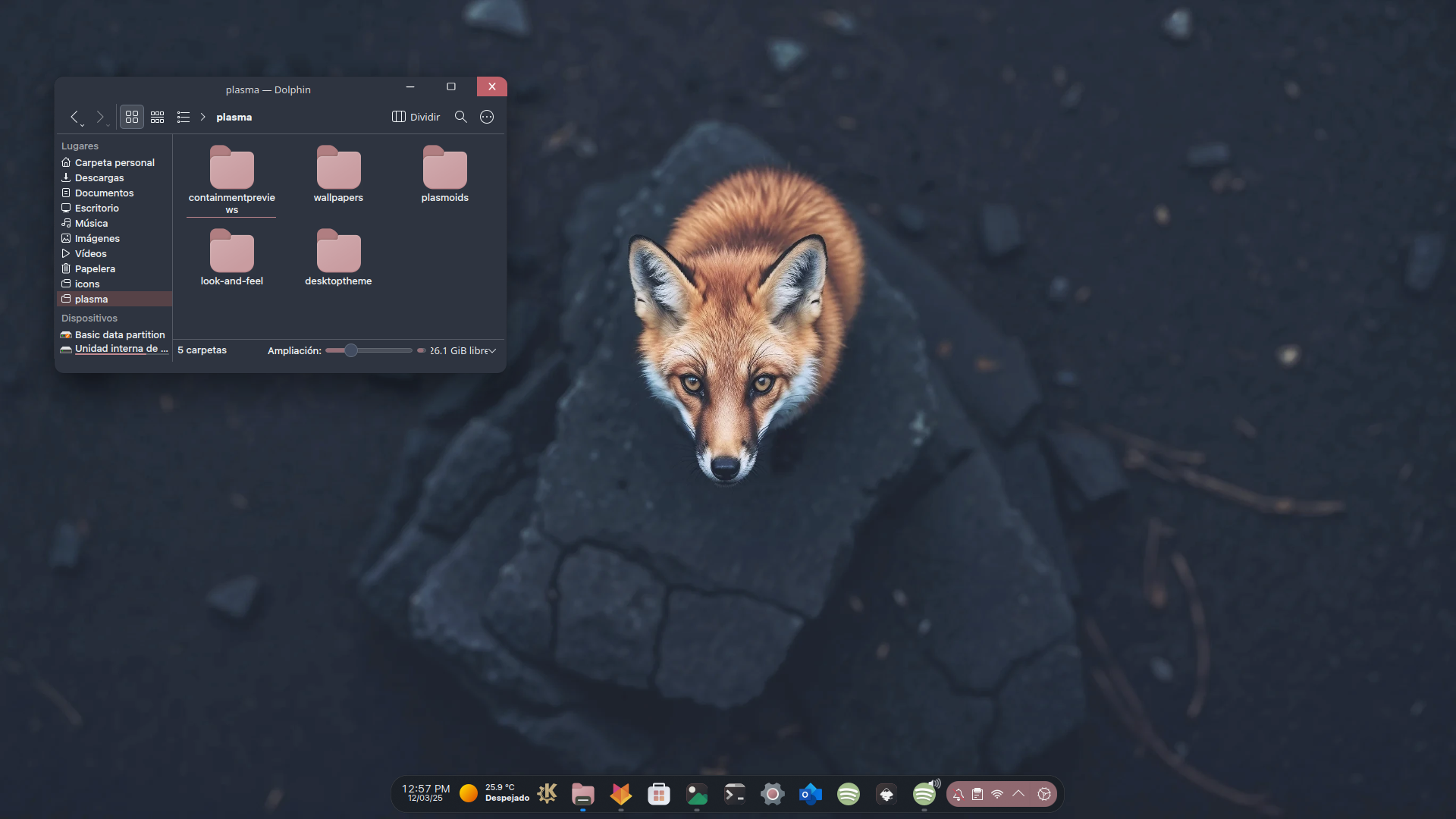Launch Konsole terminal from taskbar
Image resolution: width=1456 pixels, height=819 pixels.
click(x=735, y=794)
